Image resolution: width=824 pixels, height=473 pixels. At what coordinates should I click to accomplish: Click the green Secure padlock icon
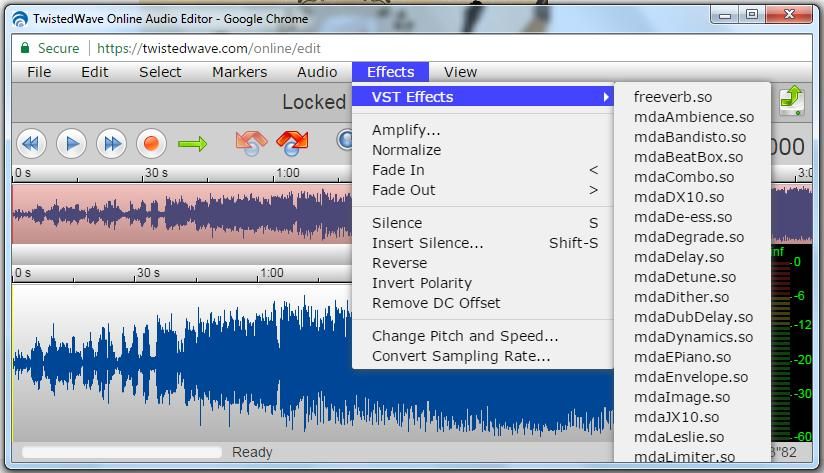pos(25,48)
